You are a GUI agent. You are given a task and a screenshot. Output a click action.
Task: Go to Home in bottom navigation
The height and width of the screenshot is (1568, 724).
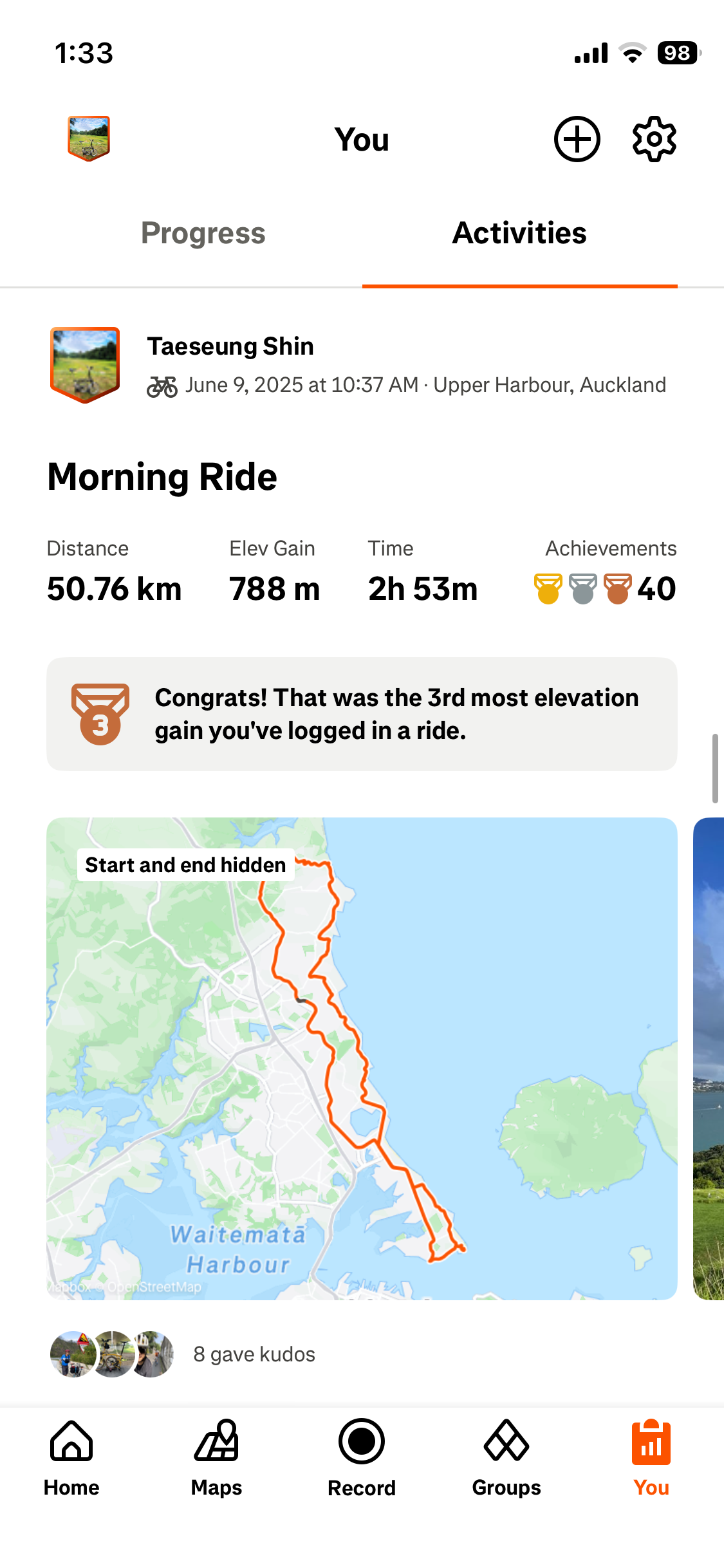click(x=71, y=1459)
